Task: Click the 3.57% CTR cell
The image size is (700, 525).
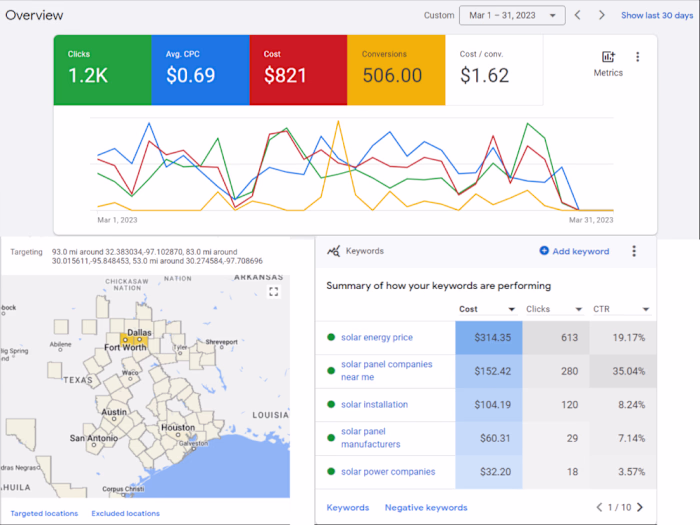Action: (623, 471)
